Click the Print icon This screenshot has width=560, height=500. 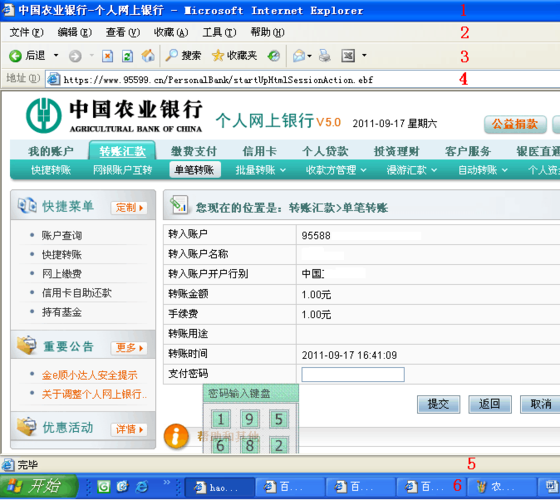tap(325, 56)
